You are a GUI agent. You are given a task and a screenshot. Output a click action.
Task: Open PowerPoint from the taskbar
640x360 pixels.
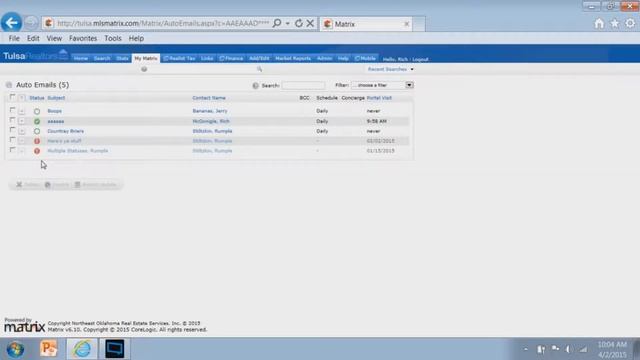coord(49,349)
